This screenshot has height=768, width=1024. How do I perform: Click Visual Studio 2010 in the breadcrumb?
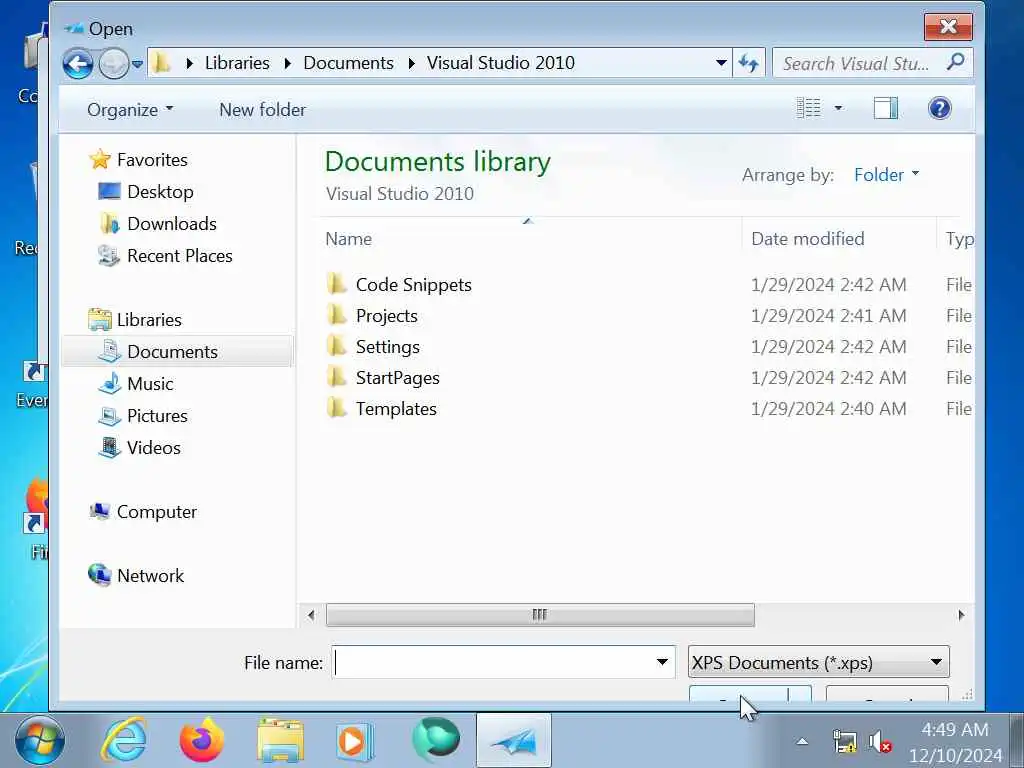pos(501,63)
